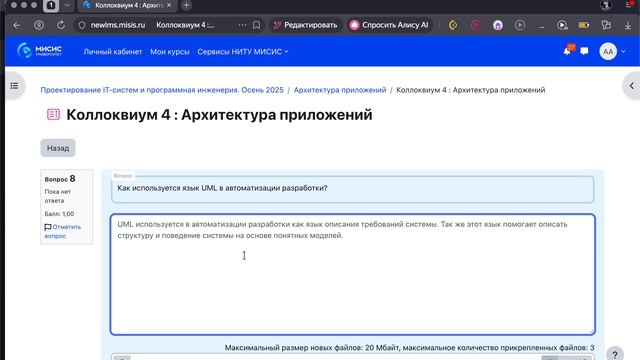Open Проектирование IT-систем breadcrumb link

pyautogui.click(x=162, y=90)
